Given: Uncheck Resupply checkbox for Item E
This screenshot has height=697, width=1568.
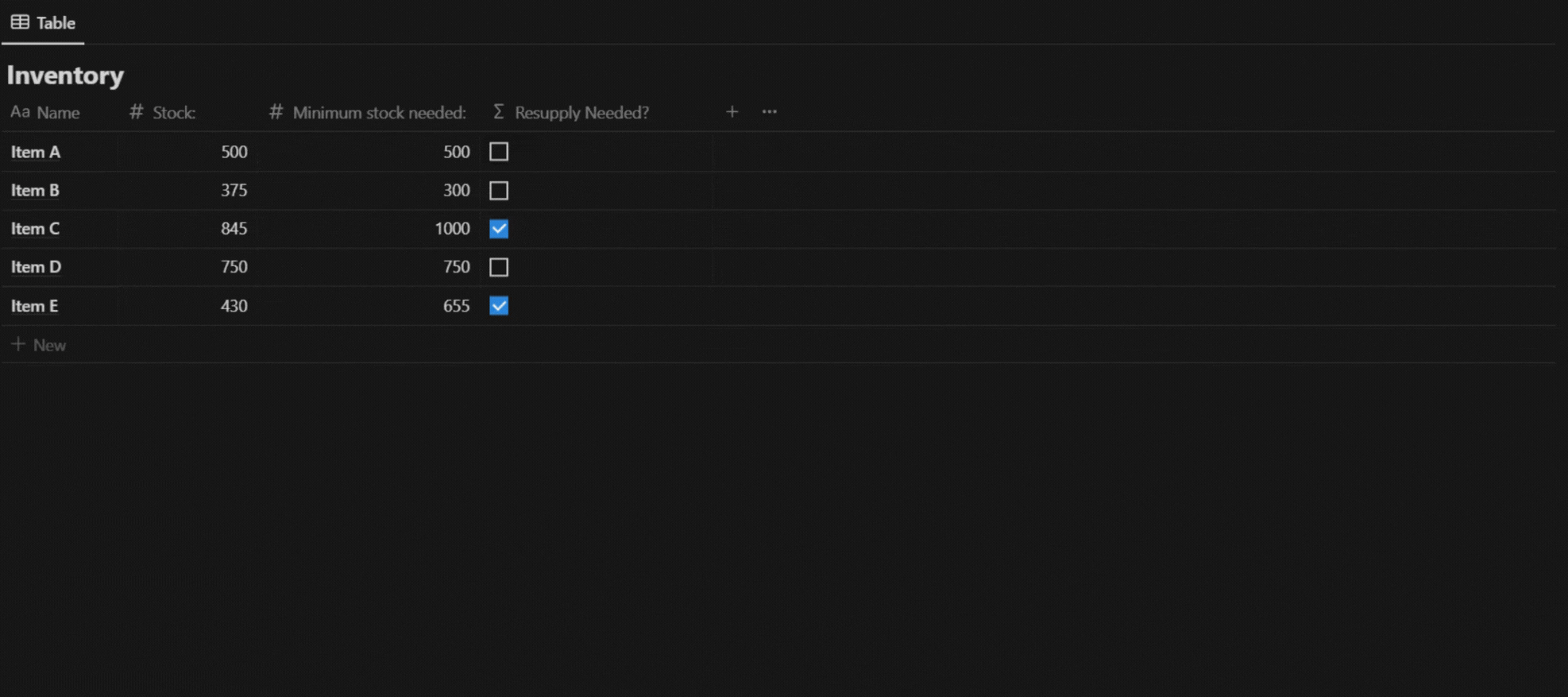Looking at the screenshot, I should point(499,306).
